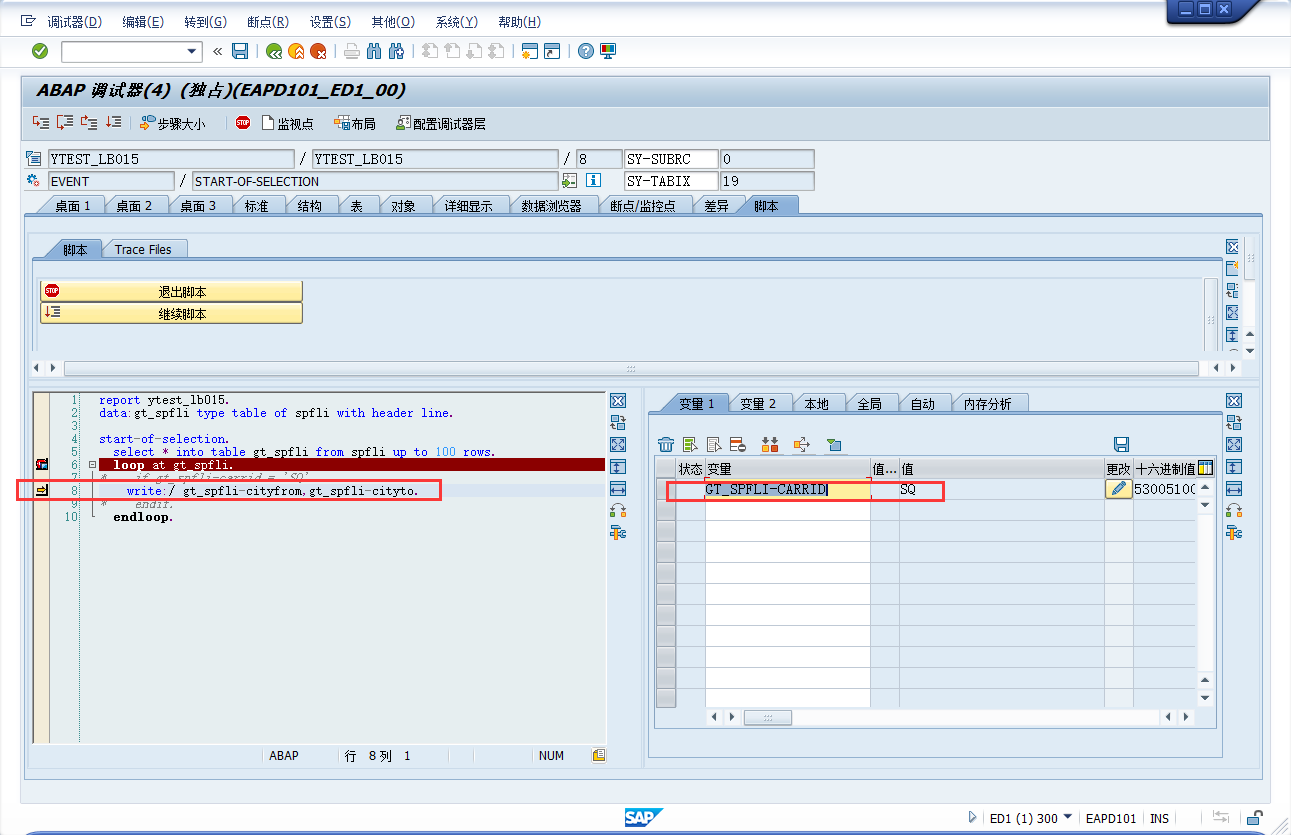Click the SY-TABIX field value 19
Screen dimensions: 1291x835
click(767, 181)
